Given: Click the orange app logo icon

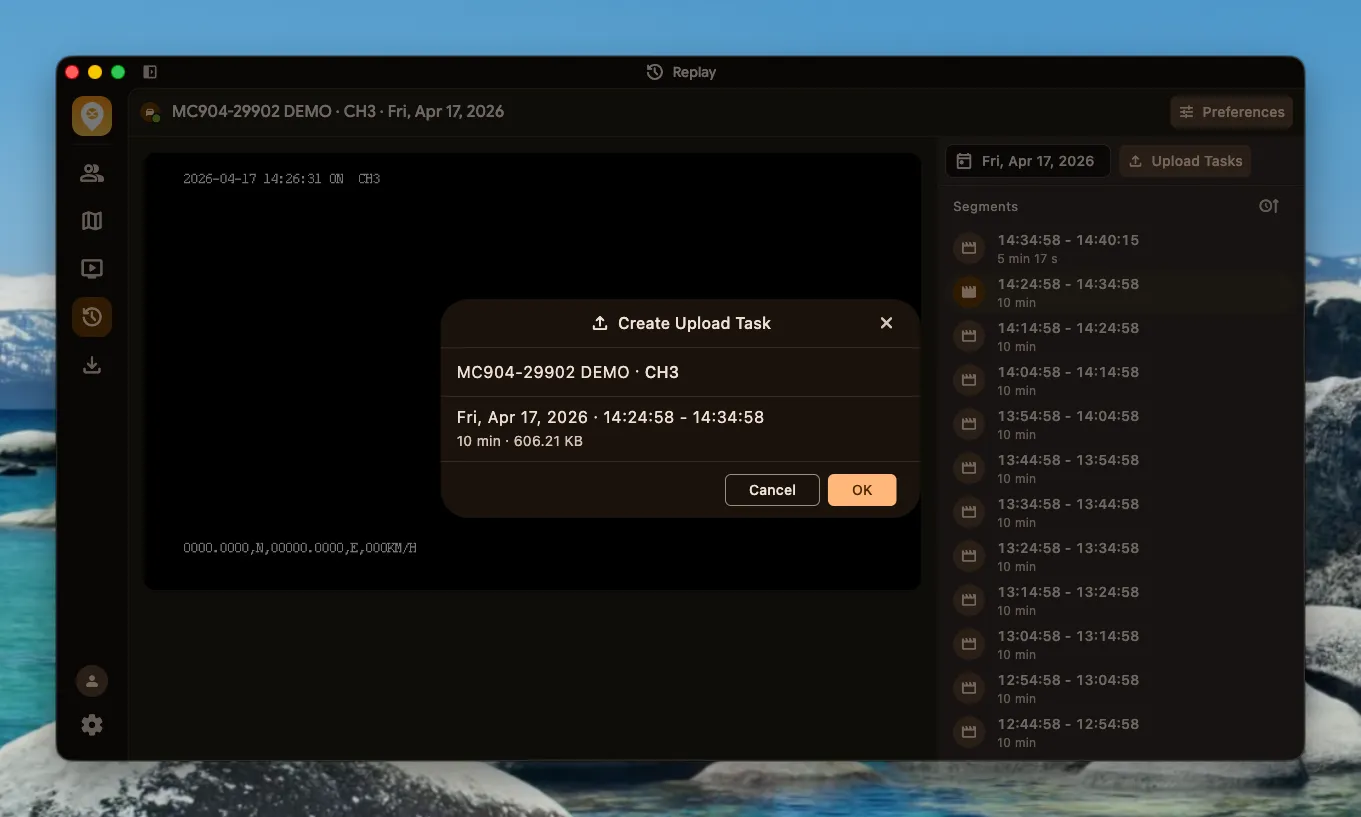Looking at the screenshot, I should [92, 116].
